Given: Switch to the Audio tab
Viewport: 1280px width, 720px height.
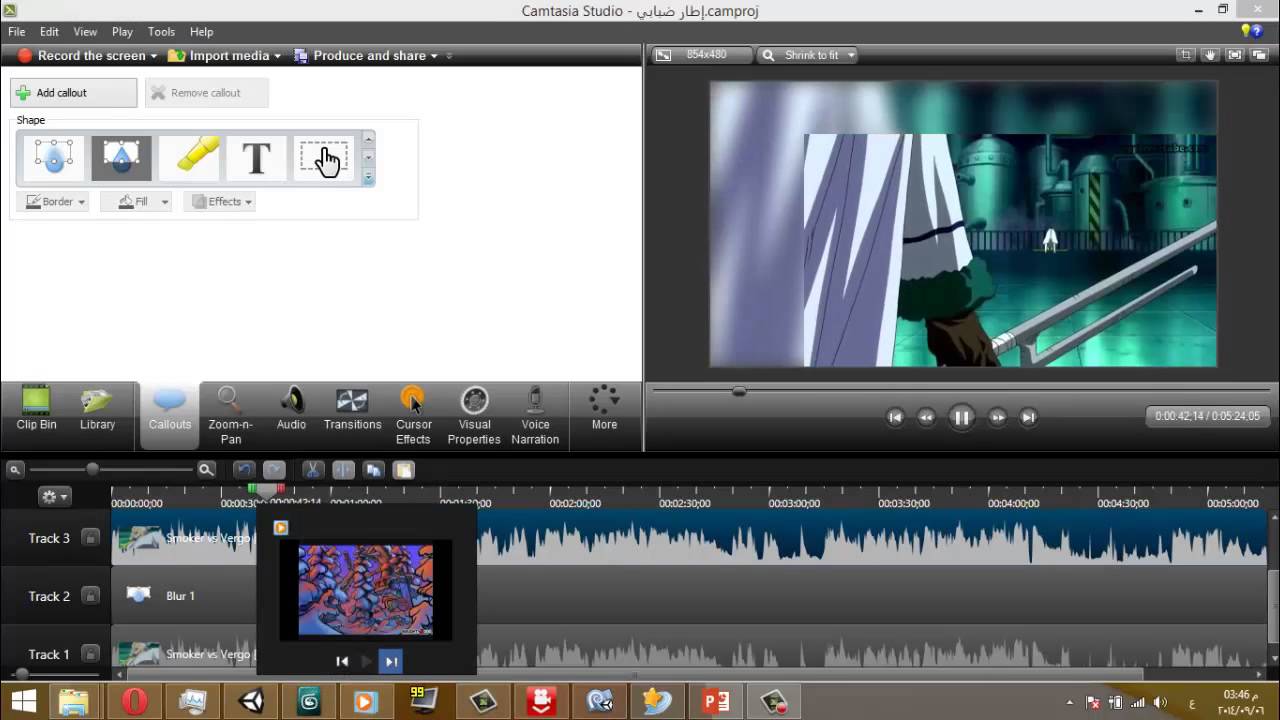Looking at the screenshot, I should coord(291,410).
